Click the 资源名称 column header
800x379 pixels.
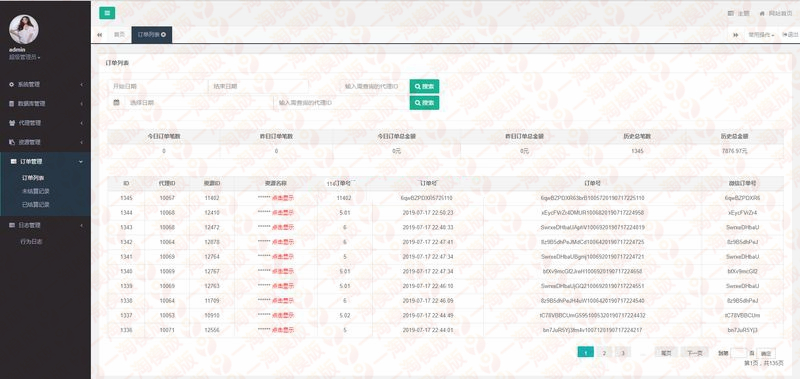(x=276, y=183)
